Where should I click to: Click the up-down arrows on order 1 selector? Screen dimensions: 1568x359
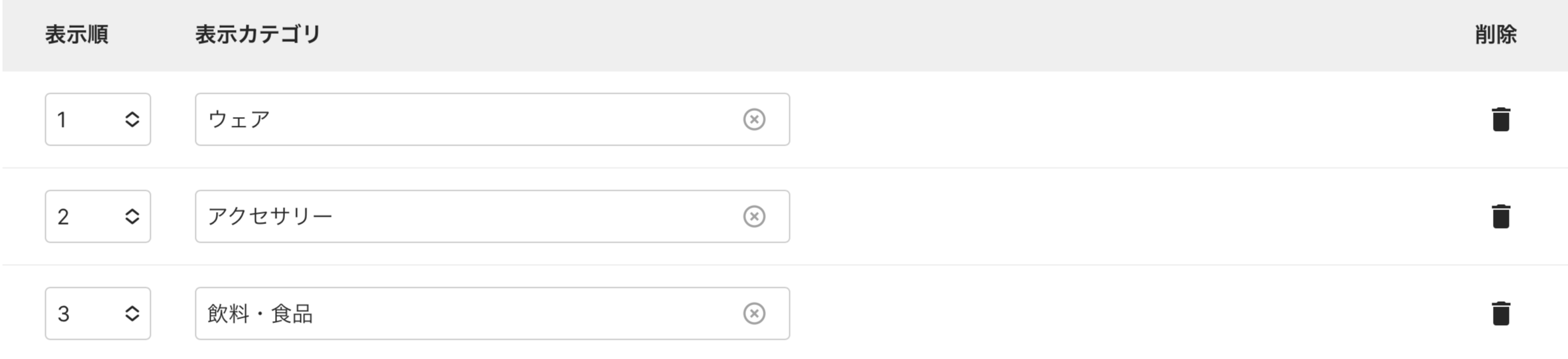pyautogui.click(x=132, y=120)
